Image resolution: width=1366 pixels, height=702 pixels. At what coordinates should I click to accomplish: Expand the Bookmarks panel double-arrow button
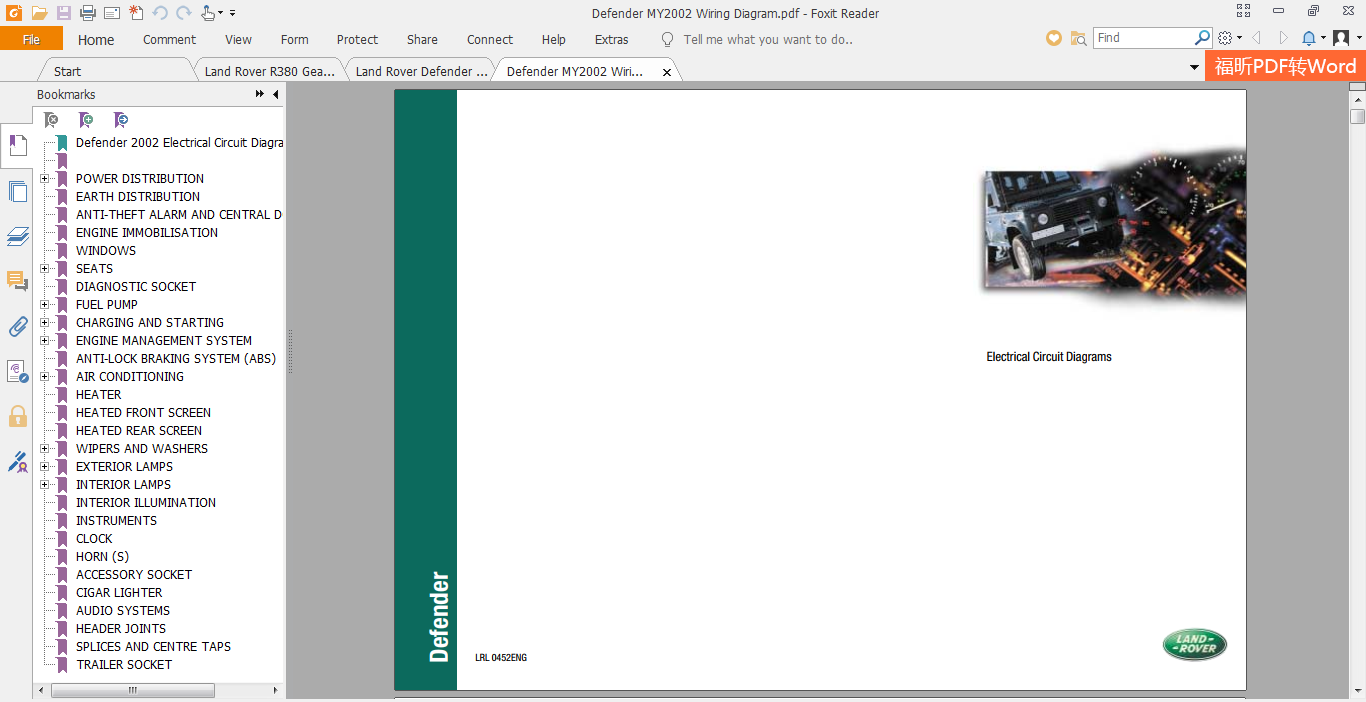260,94
